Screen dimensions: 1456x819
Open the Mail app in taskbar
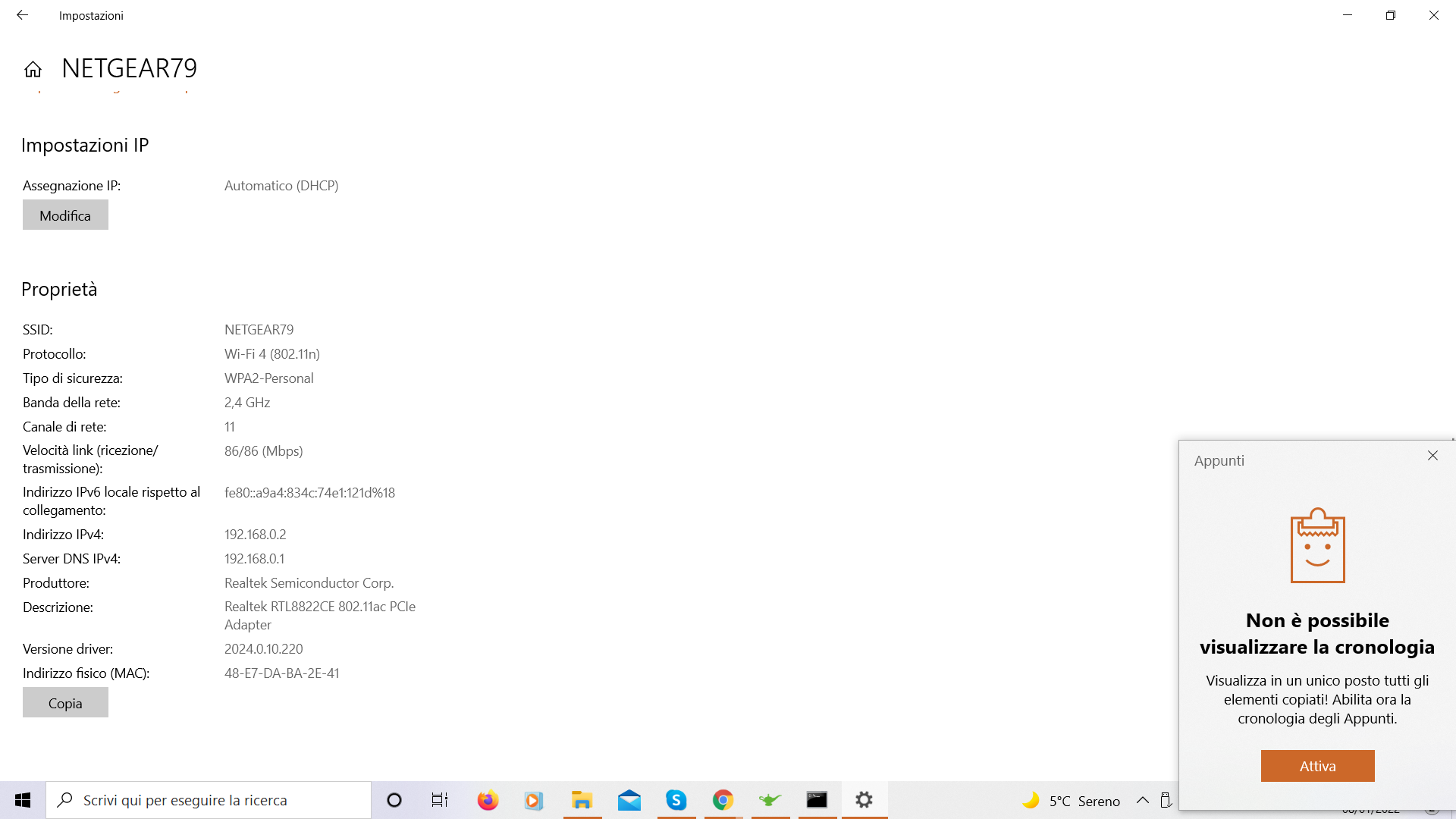pos(629,800)
